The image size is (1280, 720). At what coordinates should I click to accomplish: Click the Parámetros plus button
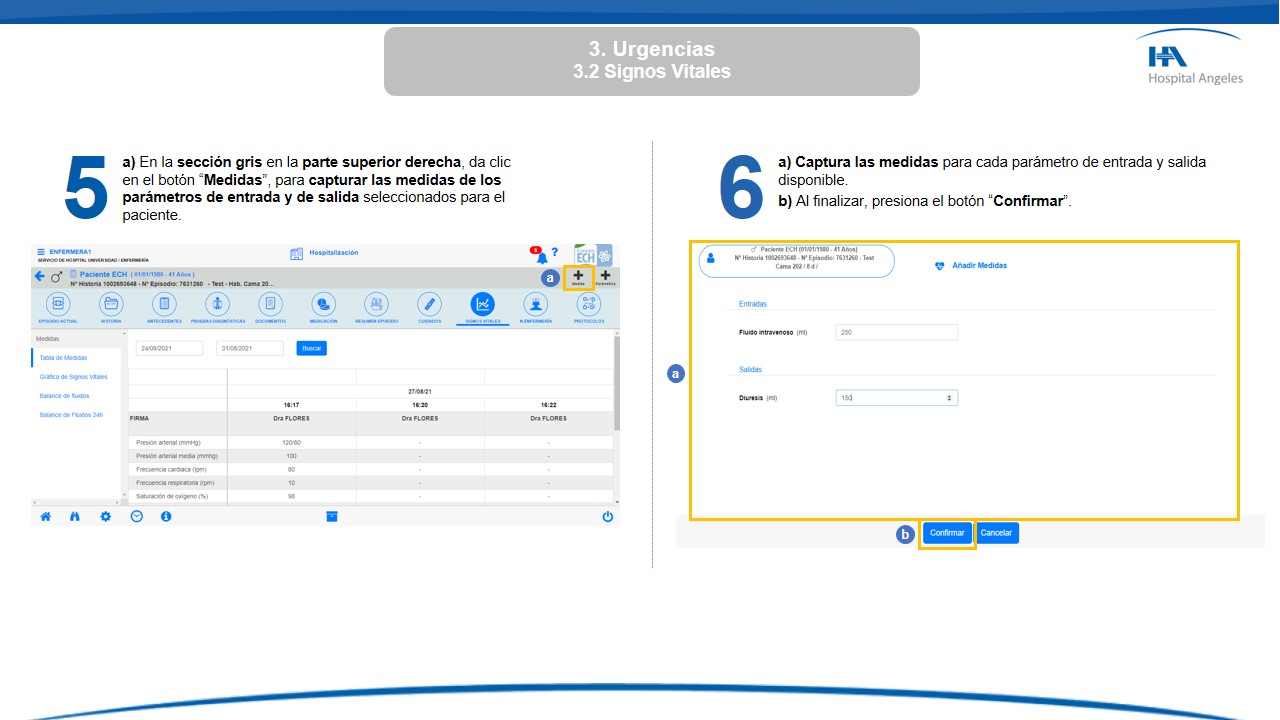[605, 277]
